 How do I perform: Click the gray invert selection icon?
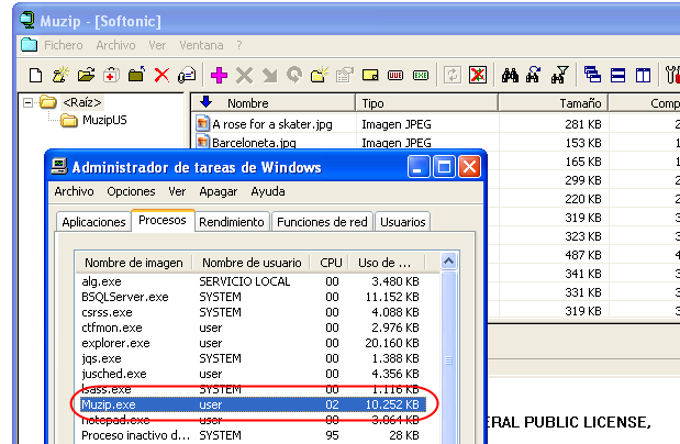coord(452,75)
